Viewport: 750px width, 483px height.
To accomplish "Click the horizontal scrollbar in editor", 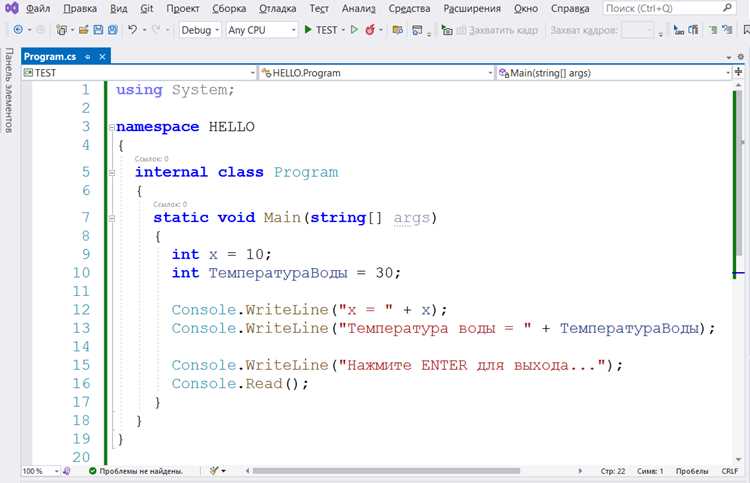I will click(x=386, y=471).
